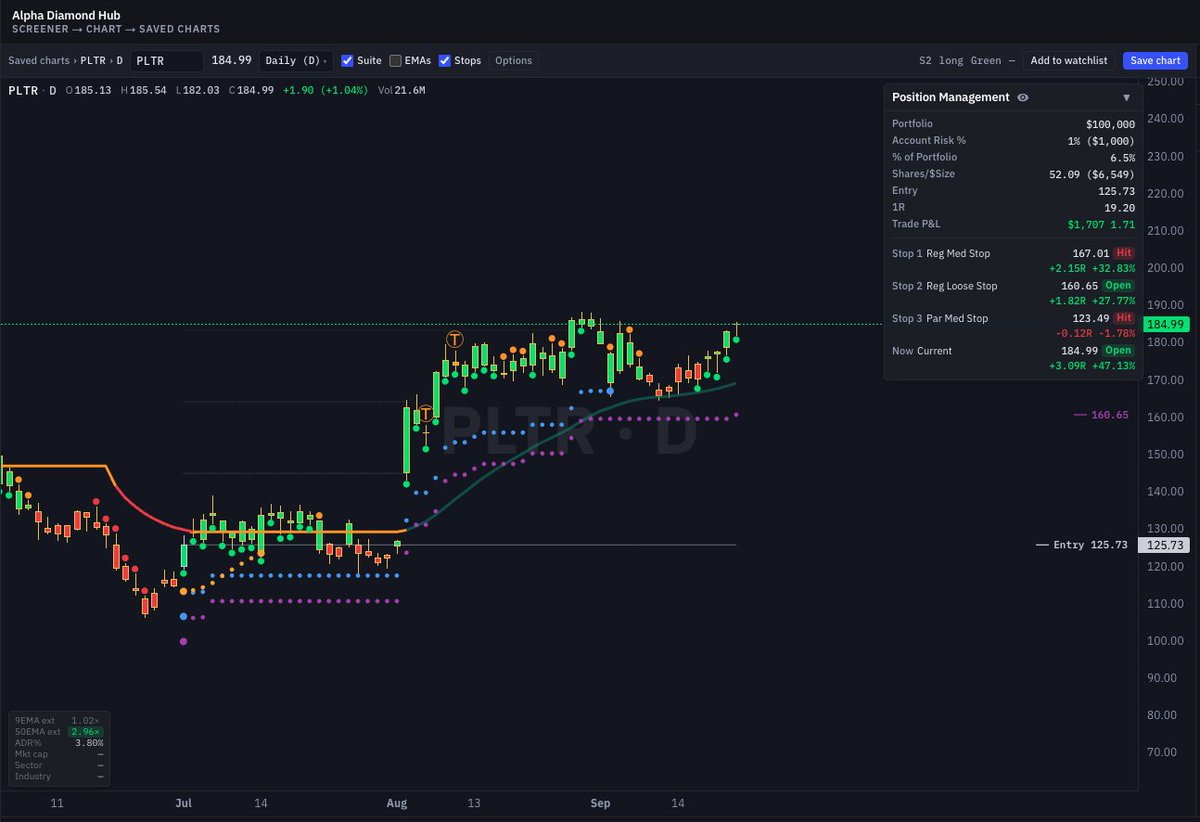Click the Industry stat row

click(59, 776)
